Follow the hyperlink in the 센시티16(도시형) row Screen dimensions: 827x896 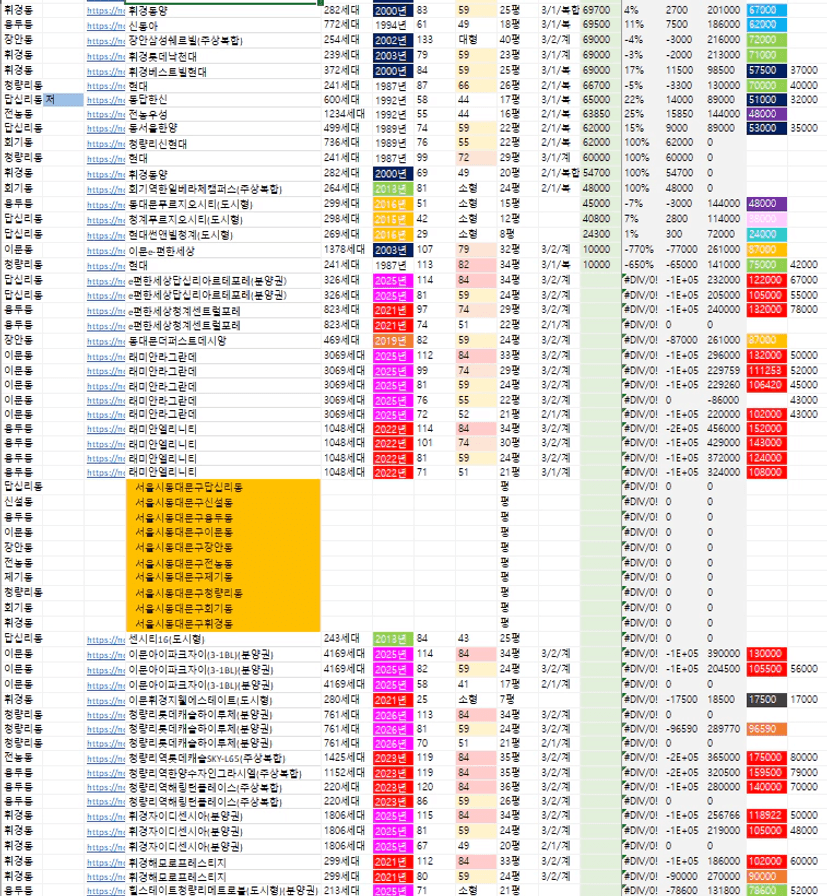point(106,639)
